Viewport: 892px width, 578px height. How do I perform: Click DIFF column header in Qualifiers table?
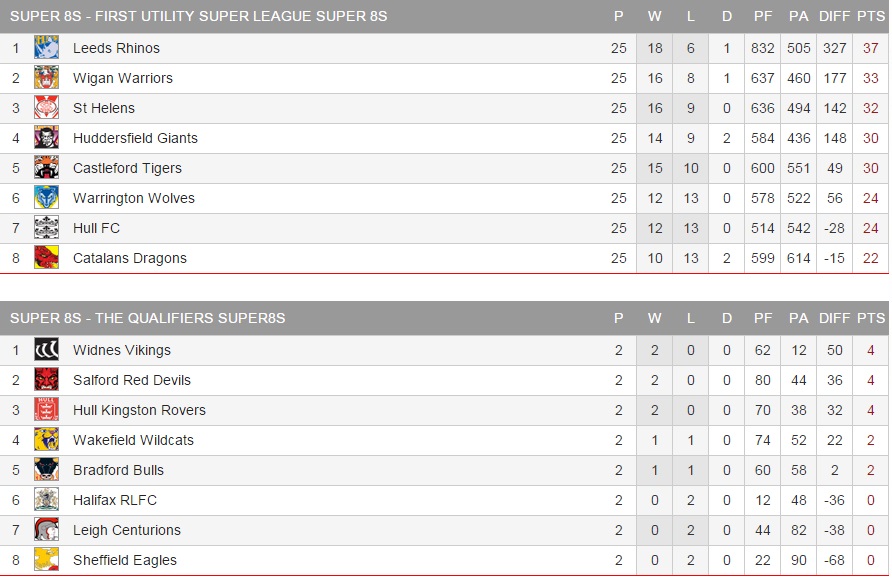tap(834, 318)
